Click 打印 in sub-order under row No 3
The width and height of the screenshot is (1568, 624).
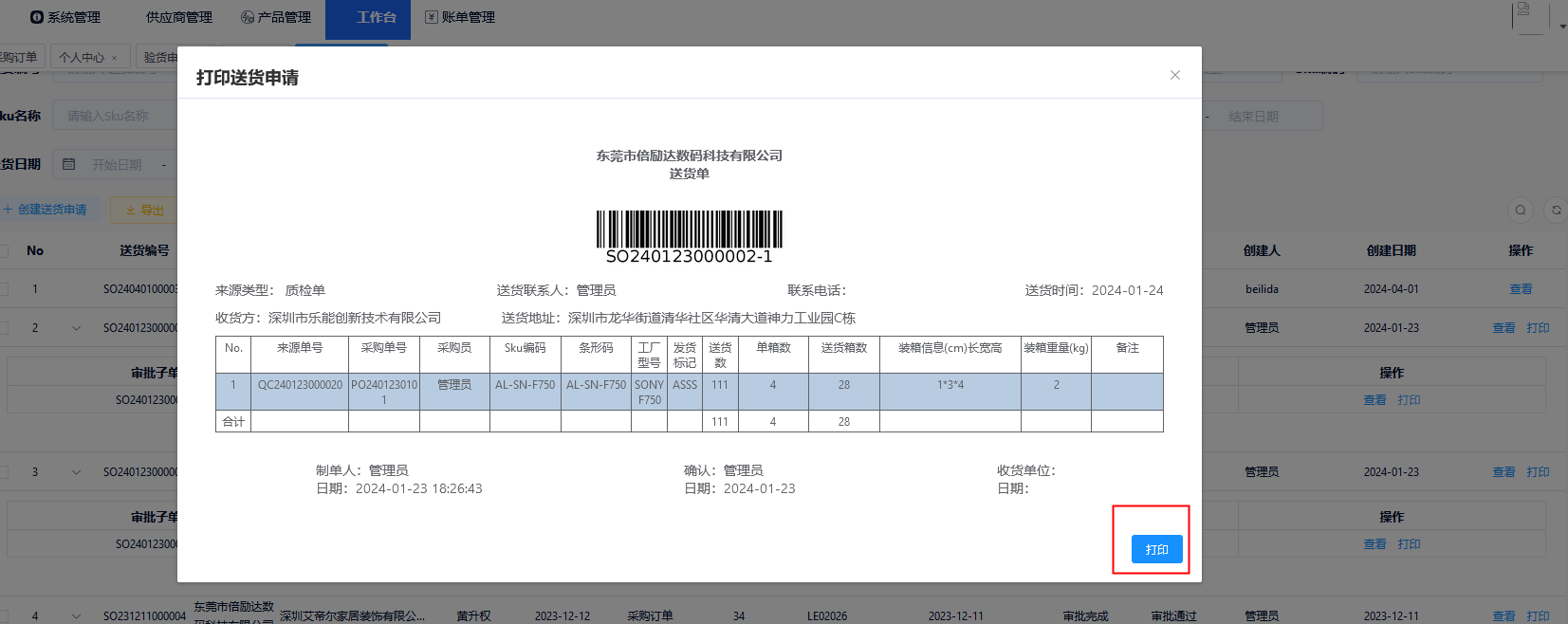[x=1409, y=544]
